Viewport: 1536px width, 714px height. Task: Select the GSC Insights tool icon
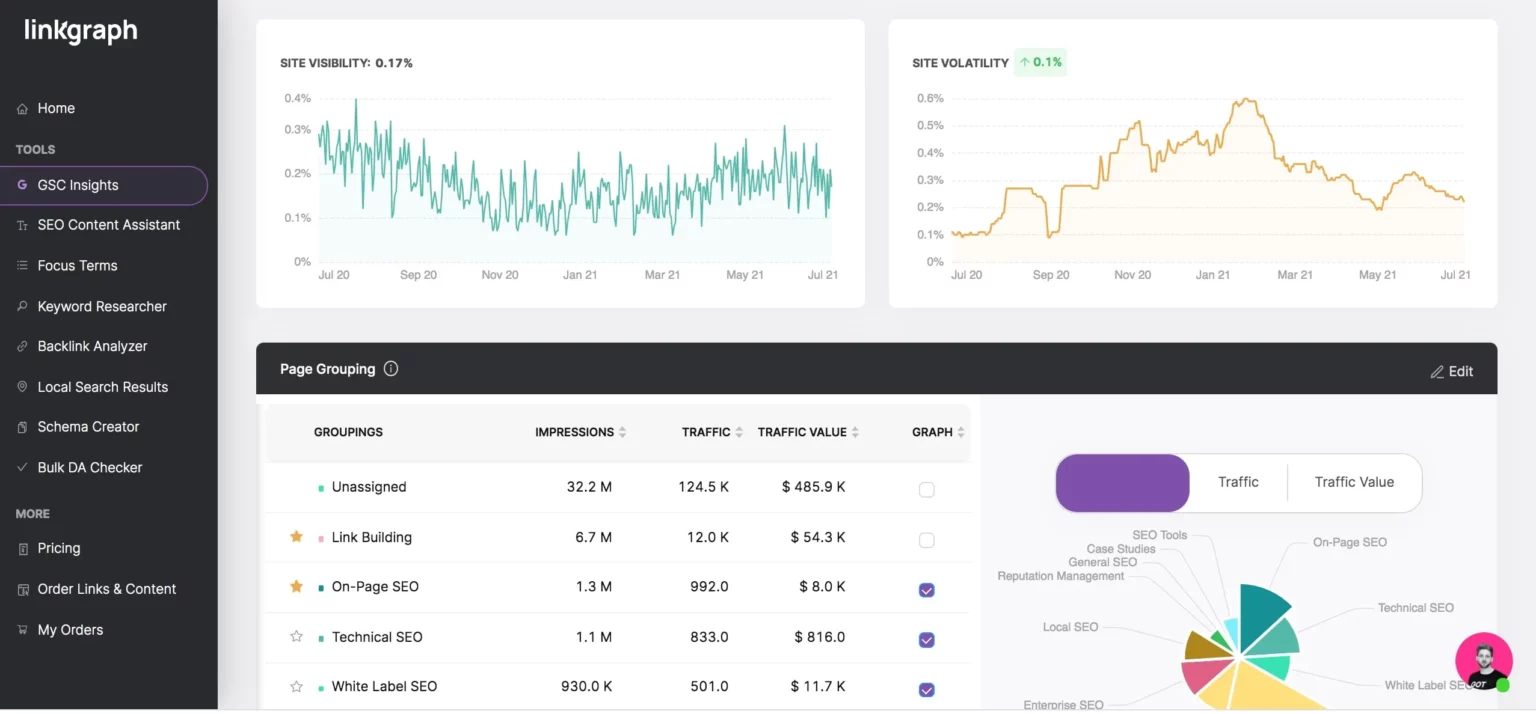21,185
